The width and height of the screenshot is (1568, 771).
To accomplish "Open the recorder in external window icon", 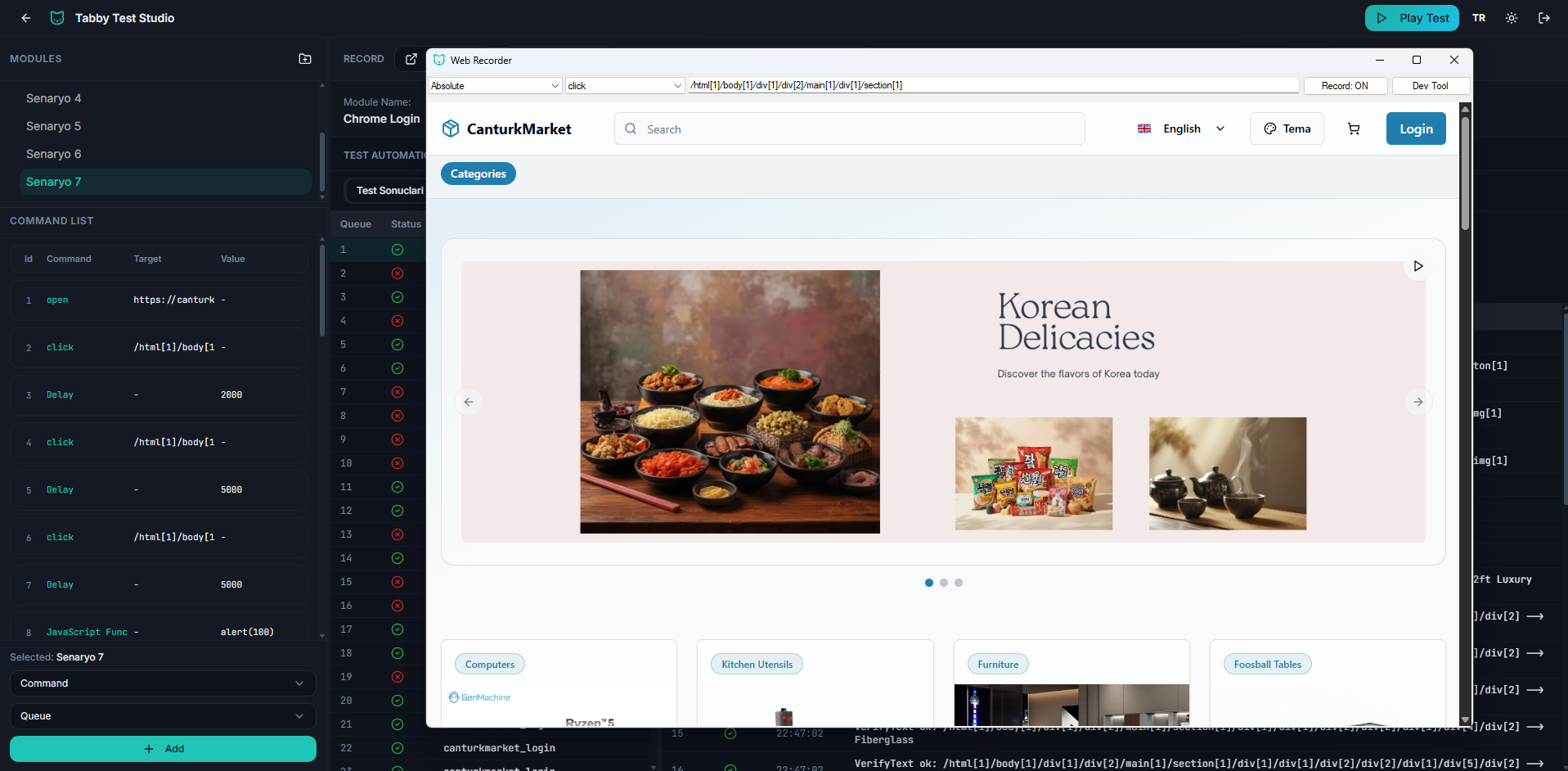I will pyautogui.click(x=411, y=59).
